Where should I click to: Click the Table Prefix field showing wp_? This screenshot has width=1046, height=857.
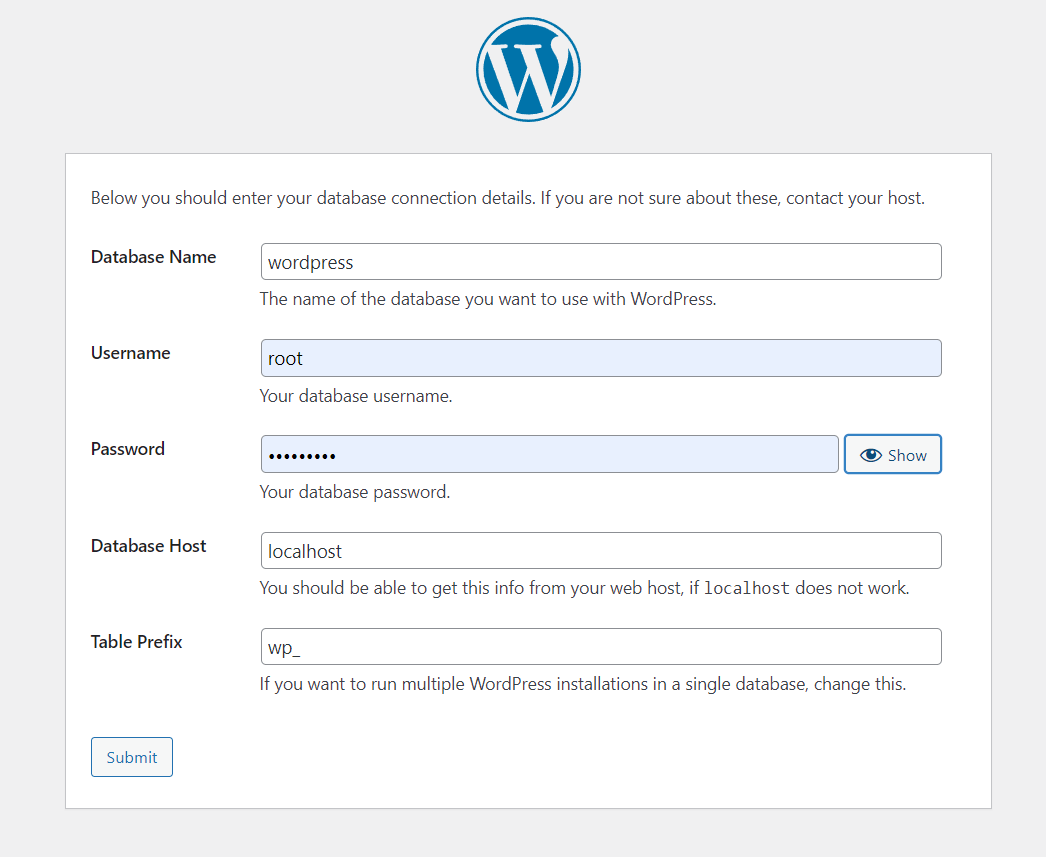[600, 646]
